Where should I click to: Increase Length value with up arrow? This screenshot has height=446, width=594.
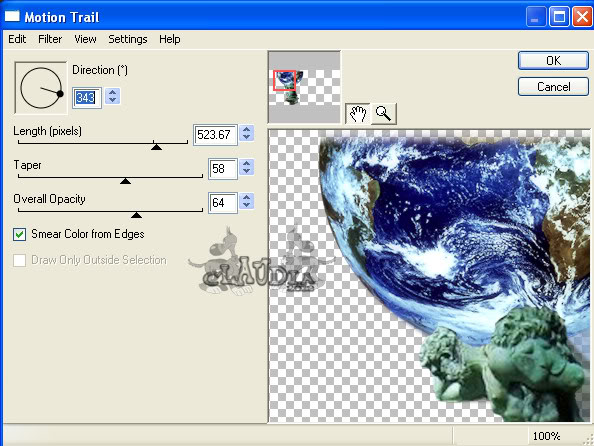click(x=247, y=129)
